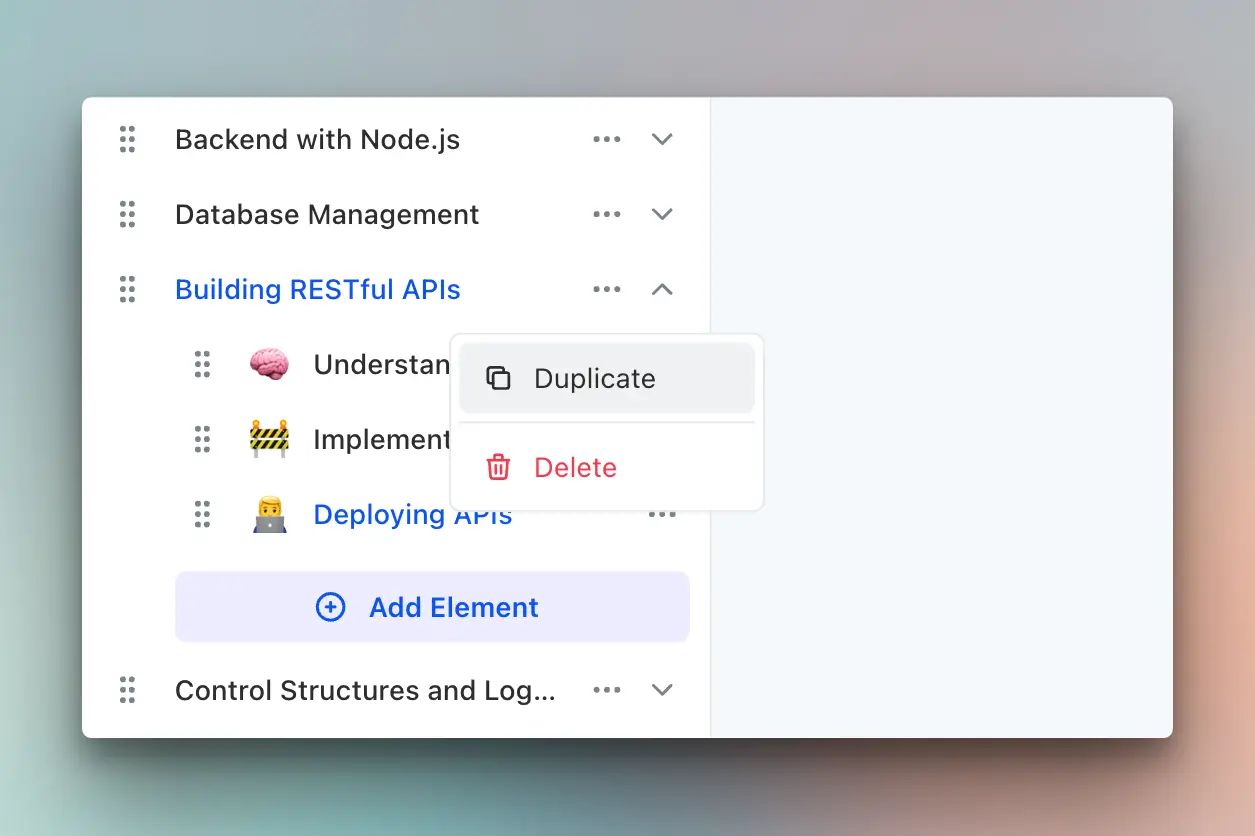1255x836 pixels.
Task: Click the technologist emoji beside Deploying APIs
Action: pos(269,515)
